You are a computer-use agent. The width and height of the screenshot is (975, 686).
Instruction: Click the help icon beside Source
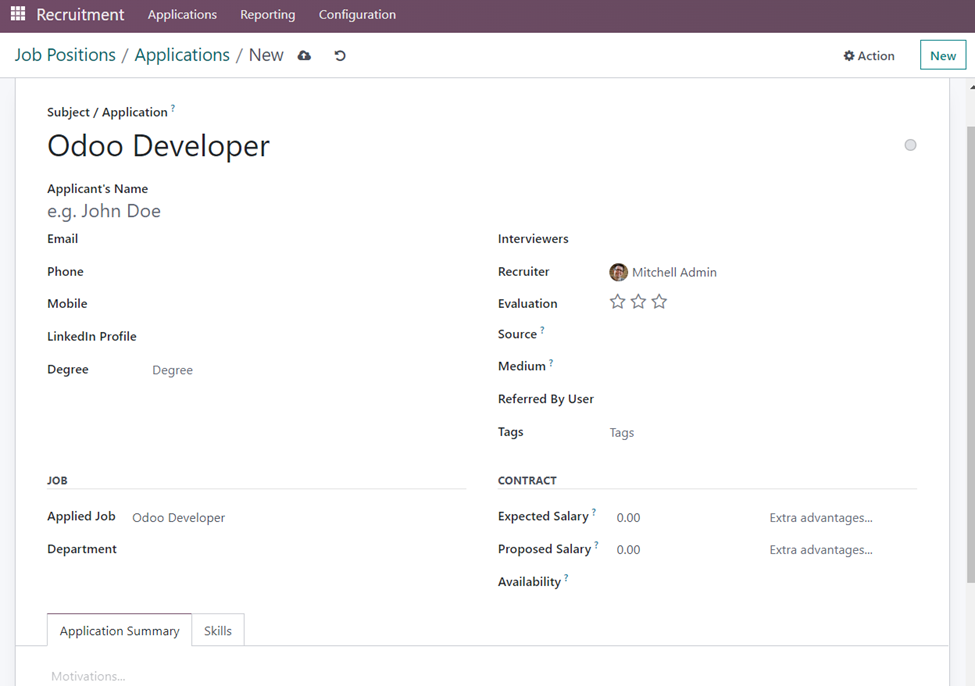click(x=543, y=330)
